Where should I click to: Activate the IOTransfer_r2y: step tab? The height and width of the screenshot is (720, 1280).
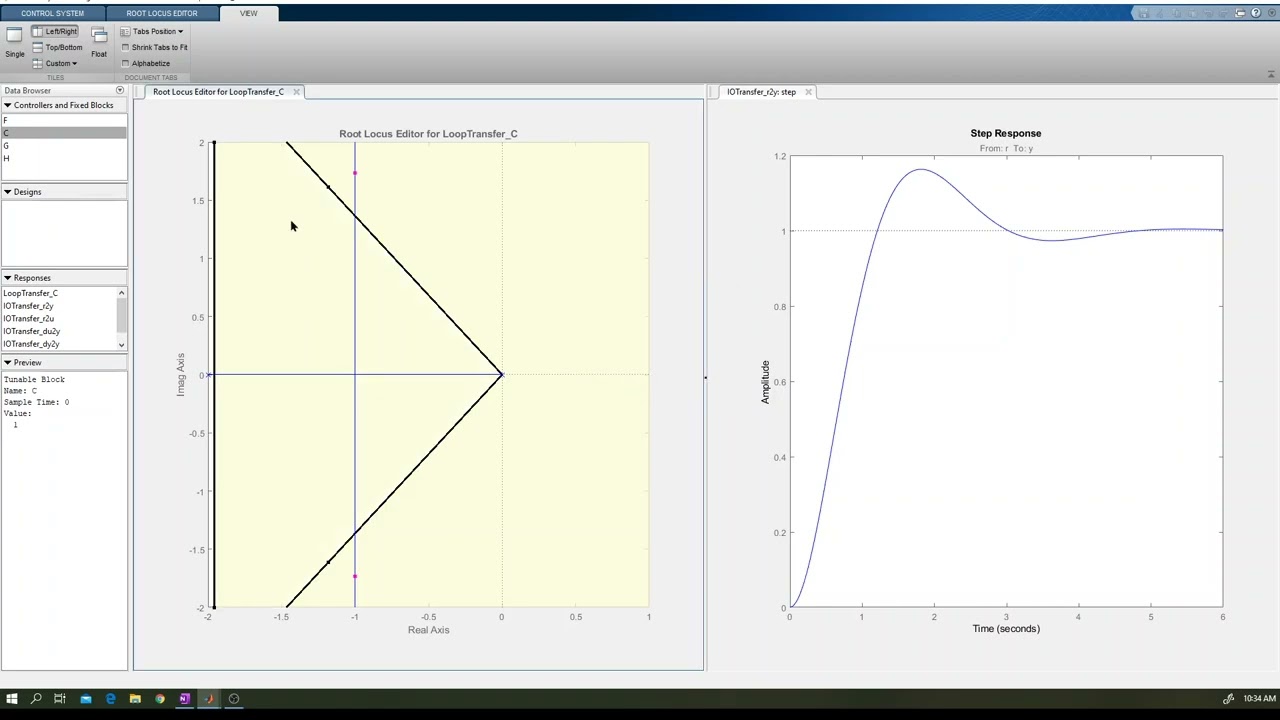[761, 92]
